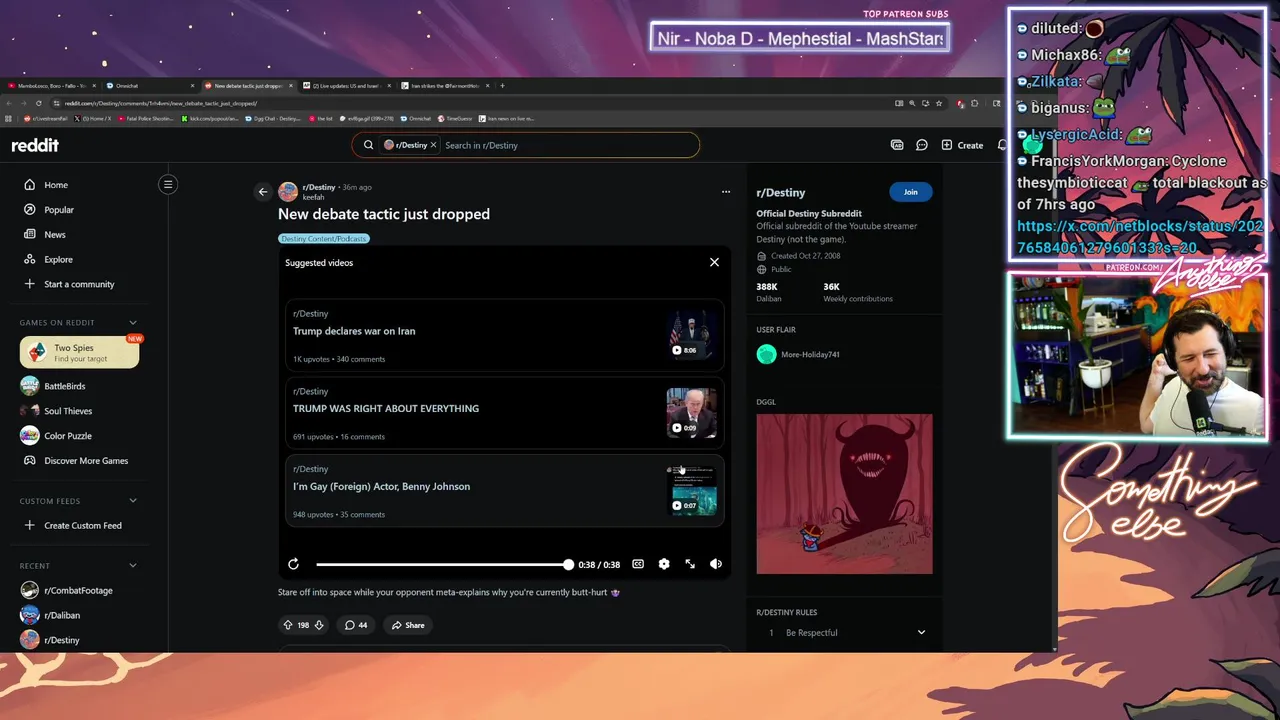This screenshot has width=1280, height=720.
Task: Collapse the Custom Feeds section
Action: (133, 501)
